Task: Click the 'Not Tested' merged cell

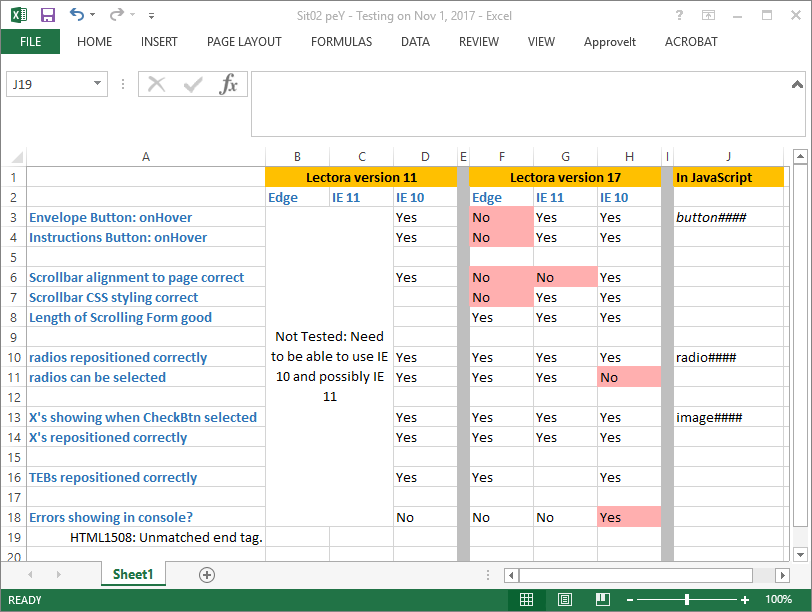Action: click(329, 367)
